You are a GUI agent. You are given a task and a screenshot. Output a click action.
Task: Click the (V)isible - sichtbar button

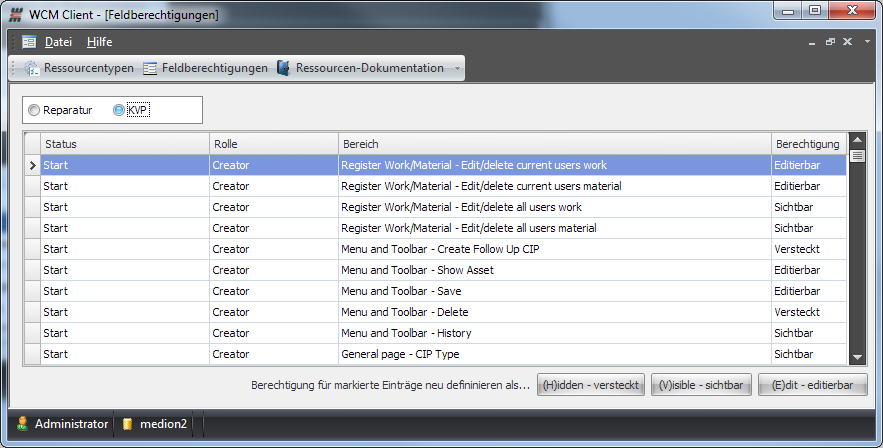click(x=701, y=385)
